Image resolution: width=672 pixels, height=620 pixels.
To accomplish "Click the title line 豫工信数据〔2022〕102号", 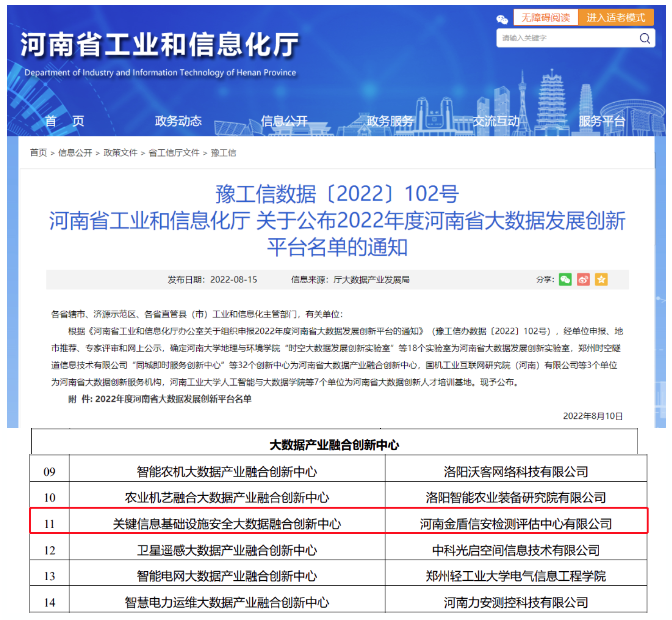I will point(337,194).
